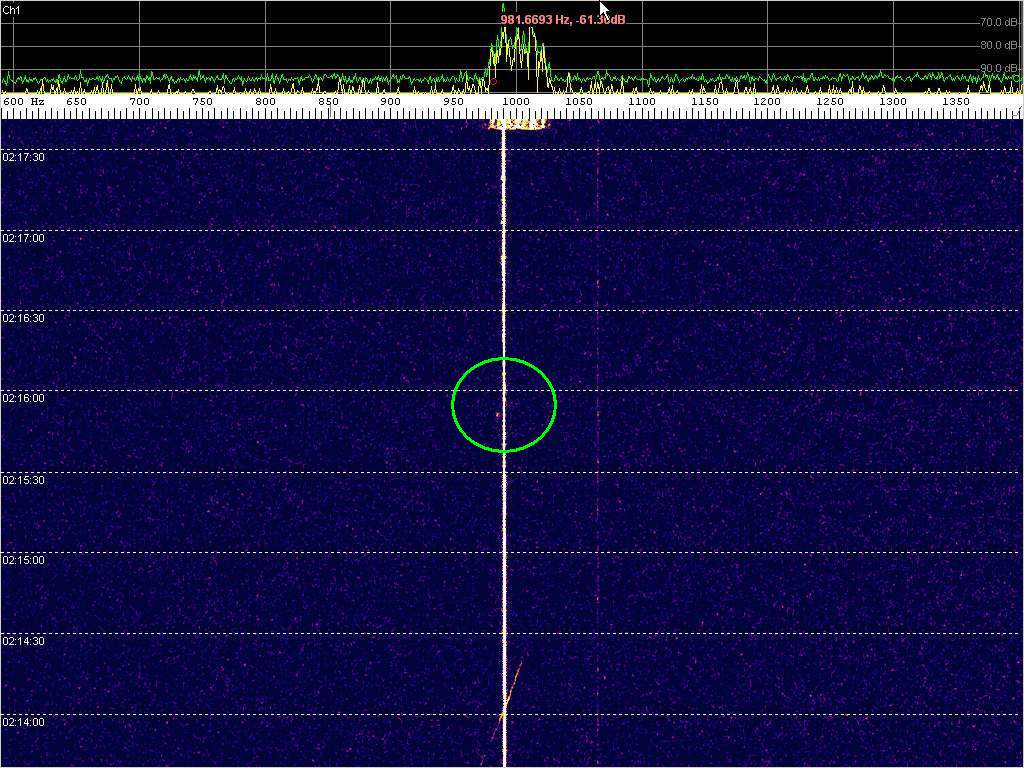Viewport: 1024px width, 768px height.
Task: Click the 02:17:00 time marker
Action: pyautogui.click(x=23, y=238)
